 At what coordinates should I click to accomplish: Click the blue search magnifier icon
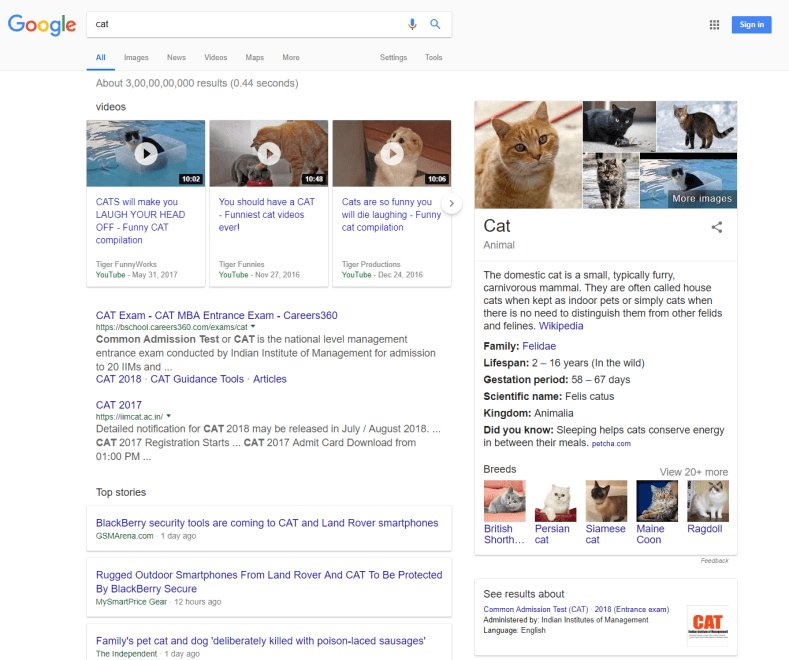[x=435, y=24]
